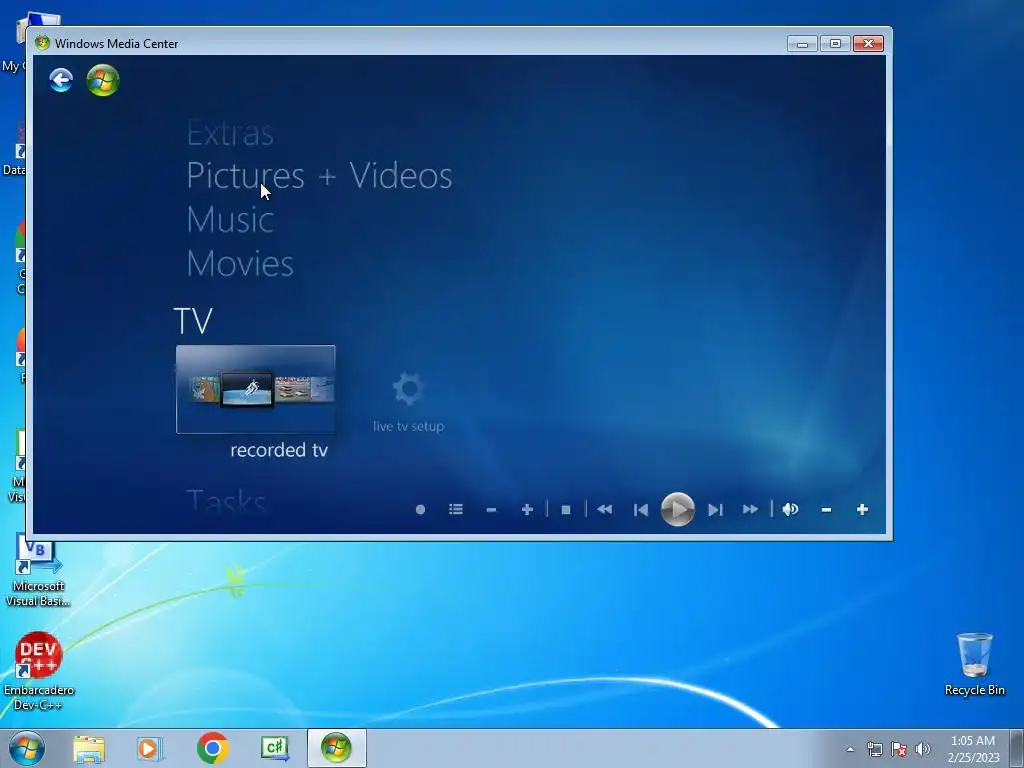Image resolution: width=1024 pixels, height=768 pixels.
Task: Open live tv setup gear tile
Action: pyautogui.click(x=409, y=402)
